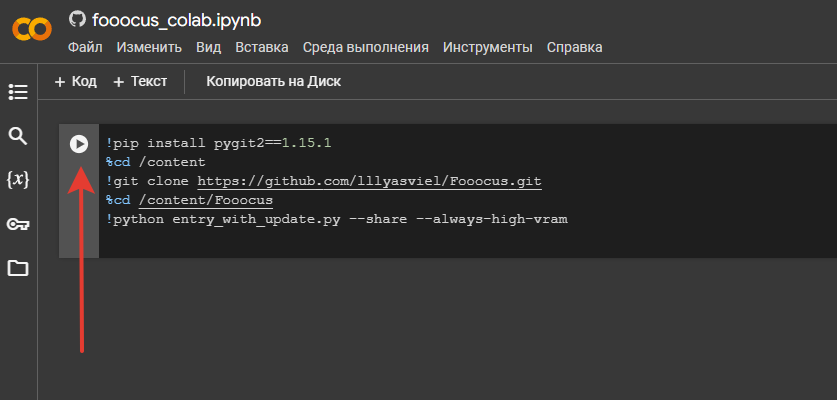Image resolution: width=837 pixels, height=400 pixels.
Task: Run the code cell with play button
Action: point(79,144)
